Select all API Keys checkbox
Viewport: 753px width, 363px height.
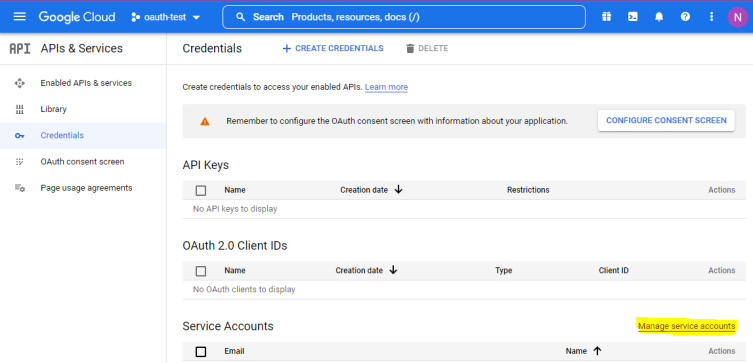pos(201,191)
